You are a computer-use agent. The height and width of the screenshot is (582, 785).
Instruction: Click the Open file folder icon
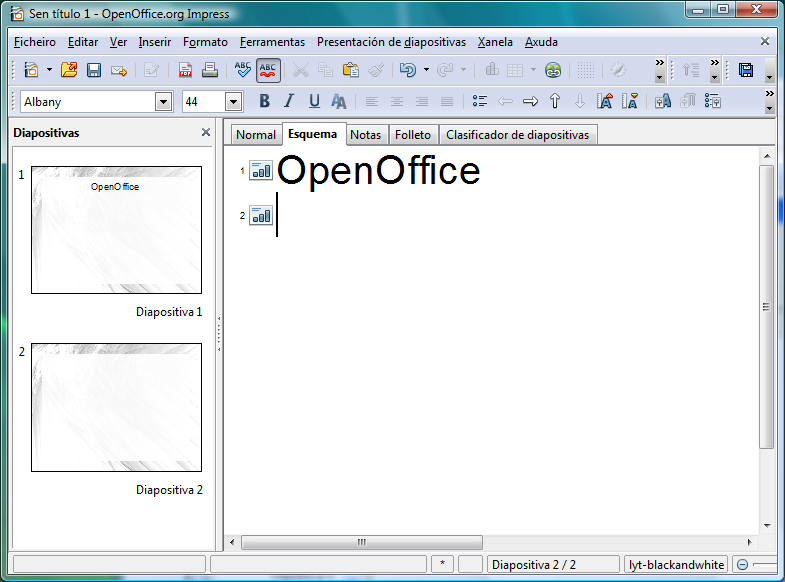pyautogui.click(x=69, y=70)
